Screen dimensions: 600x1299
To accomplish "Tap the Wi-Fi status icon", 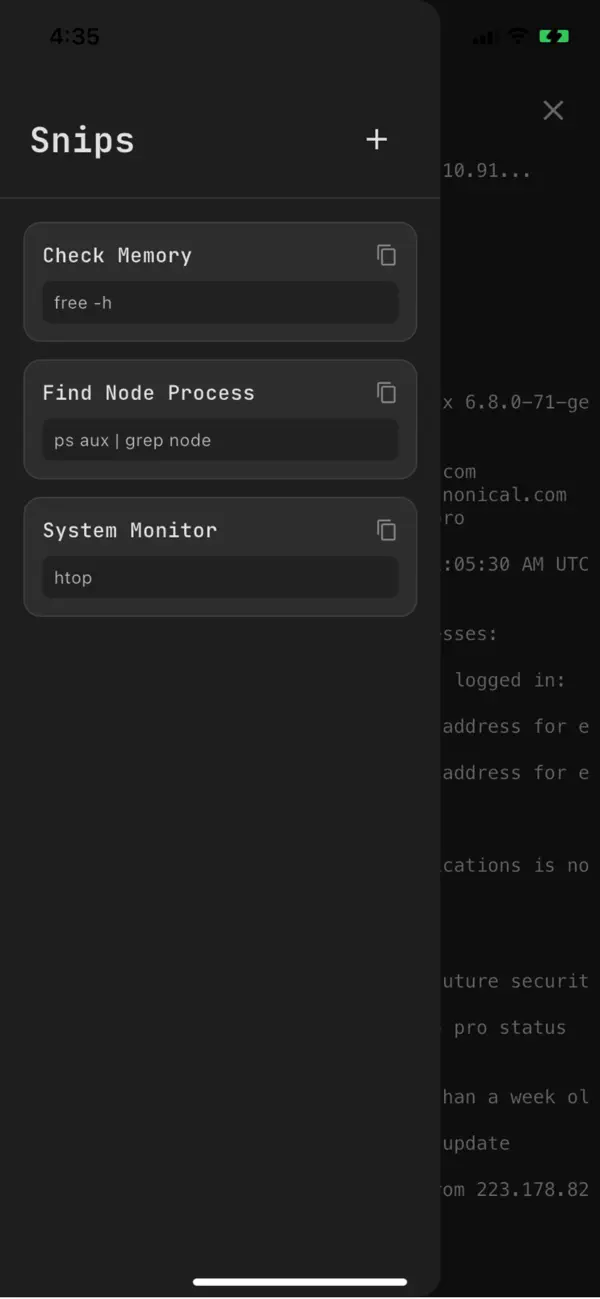I will tap(516, 37).
